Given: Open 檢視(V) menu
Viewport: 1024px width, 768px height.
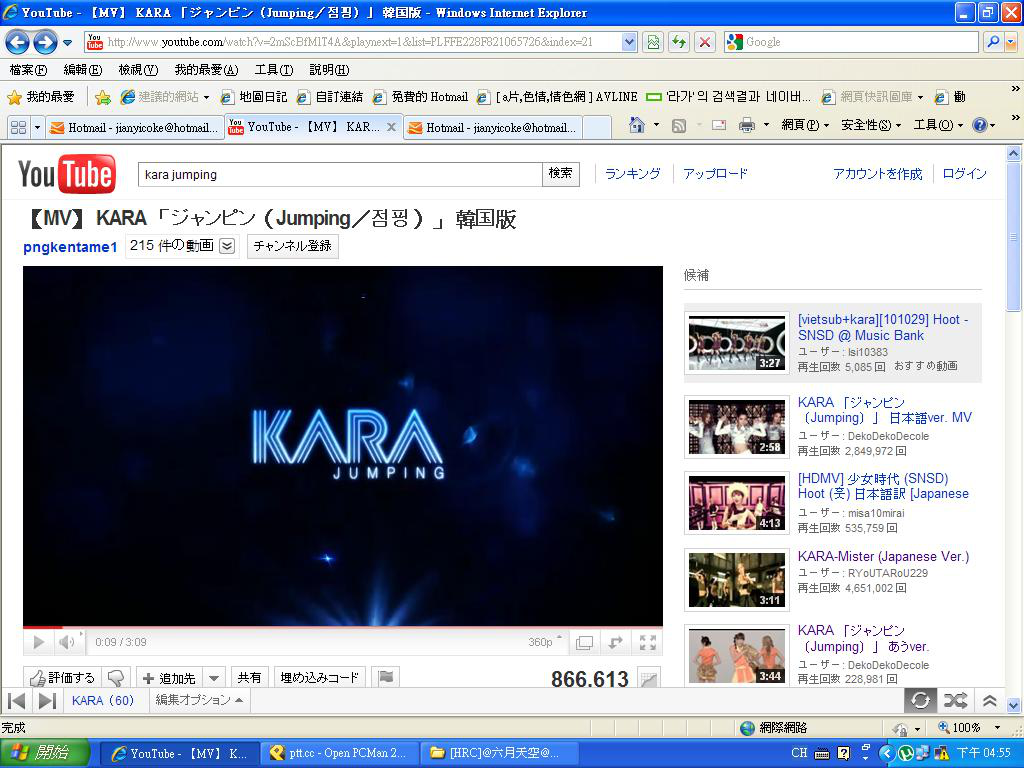Looking at the screenshot, I should 138,70.
